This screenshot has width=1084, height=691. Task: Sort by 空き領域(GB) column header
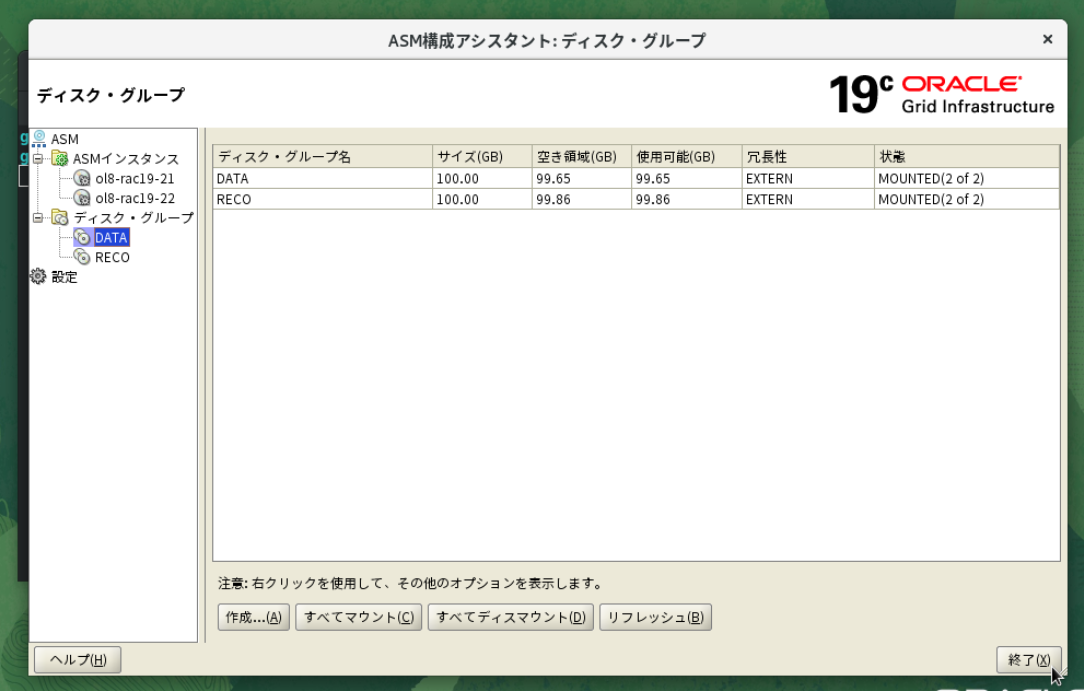click(581, 157)
